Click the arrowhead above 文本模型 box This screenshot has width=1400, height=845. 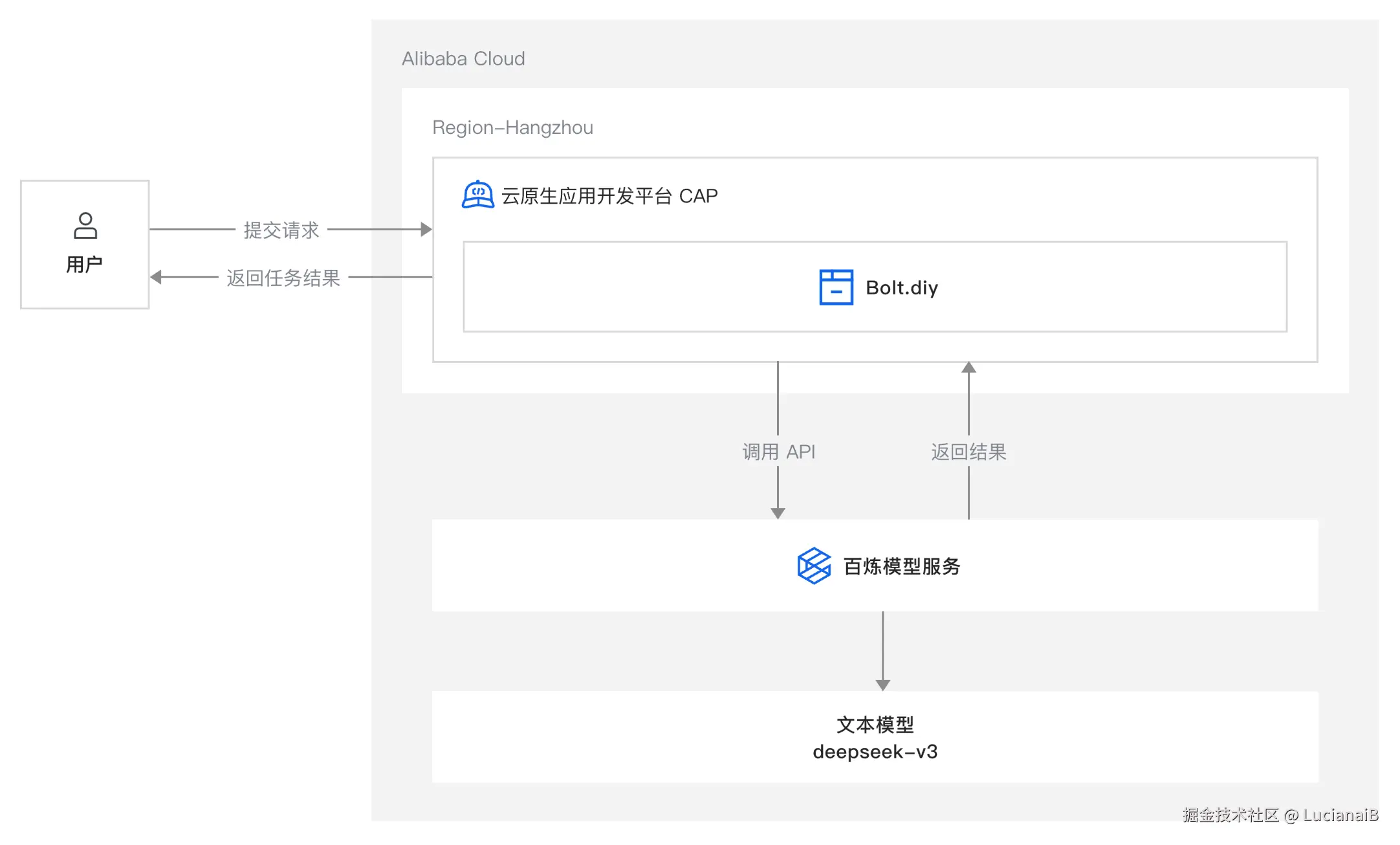point(882,685)
